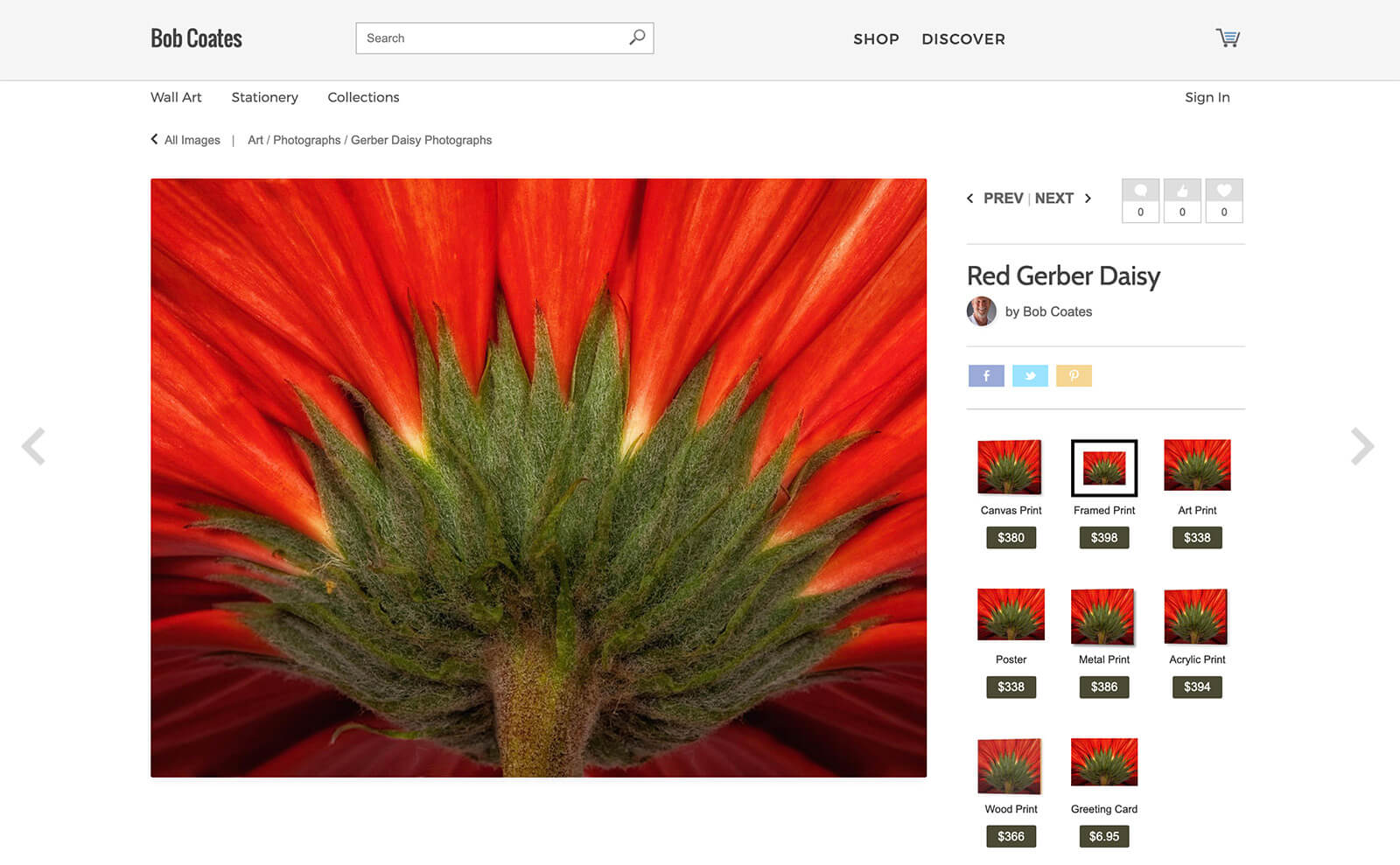This screenshot has height=865, width=1400.
Task: Click the search magnifier icon
Action: 637,38
